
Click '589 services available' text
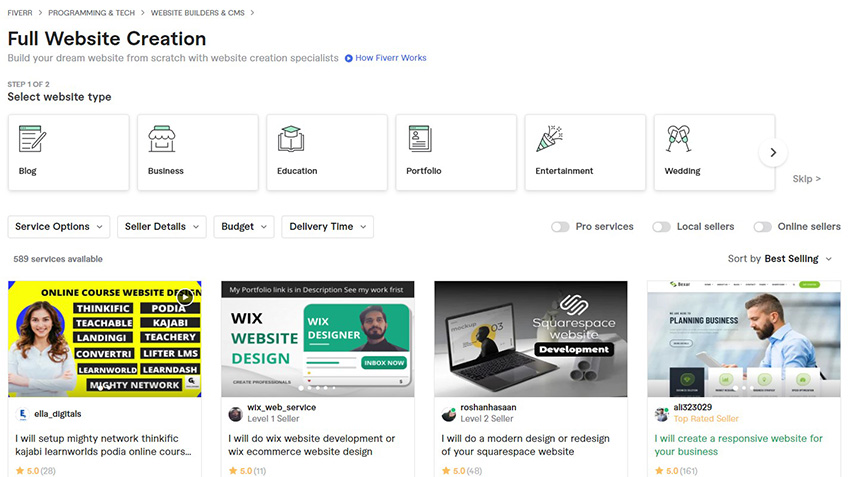(x=58, y=259)
